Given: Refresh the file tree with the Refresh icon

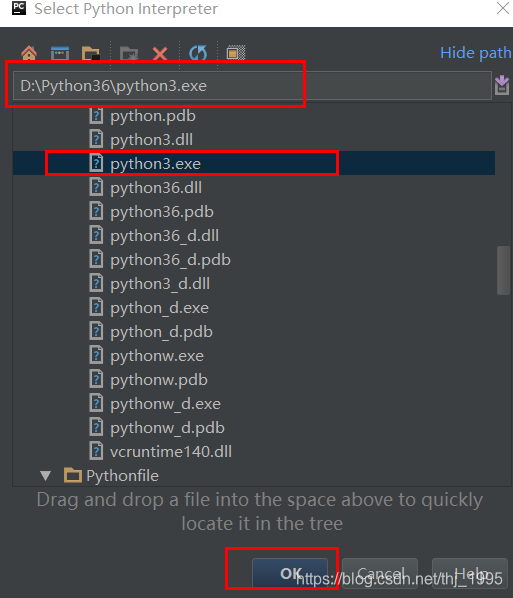Looking at the screenshot, I should click(198, 53).
